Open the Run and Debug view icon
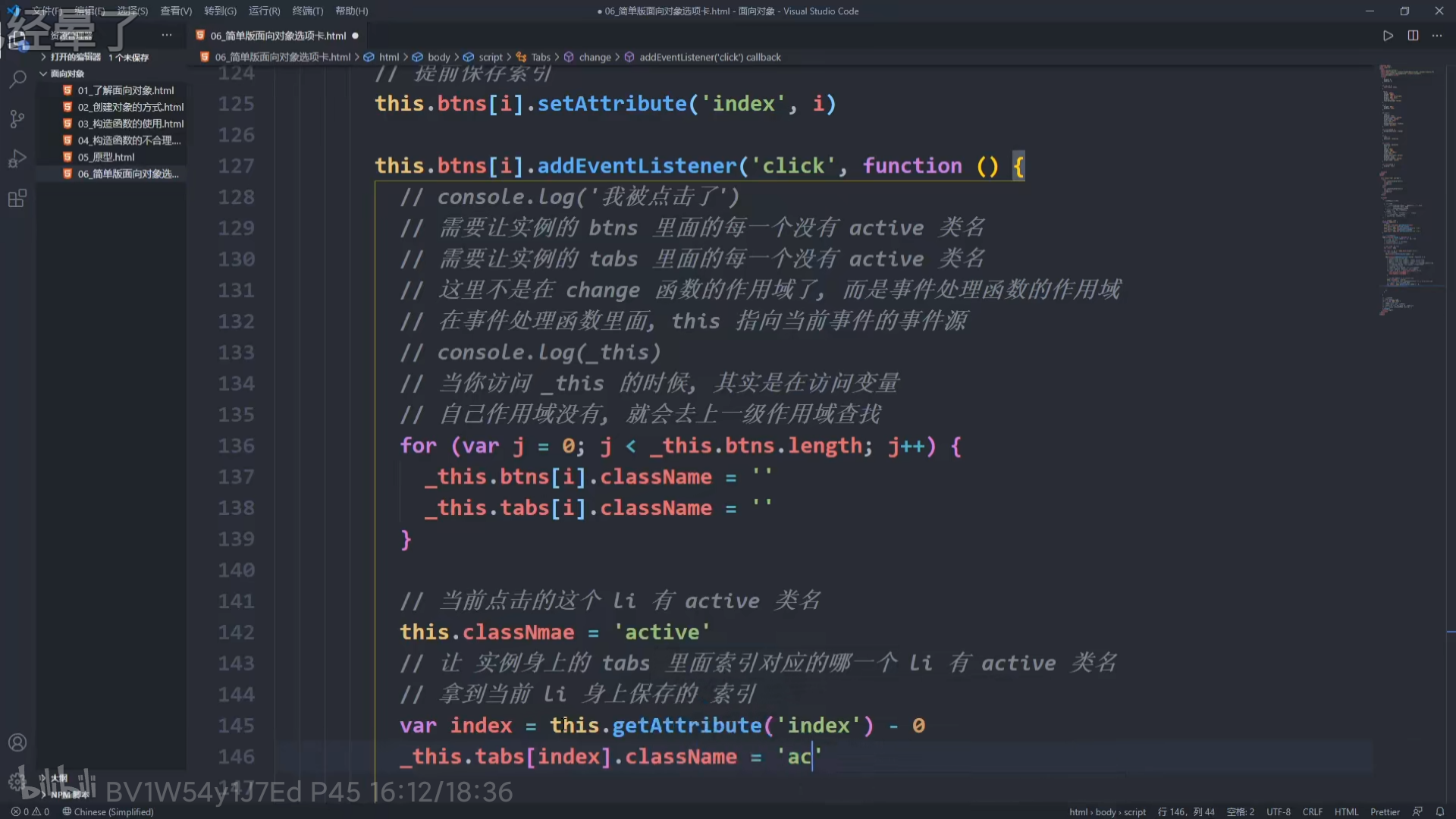 pyautogui.click(x=17, y=158)
